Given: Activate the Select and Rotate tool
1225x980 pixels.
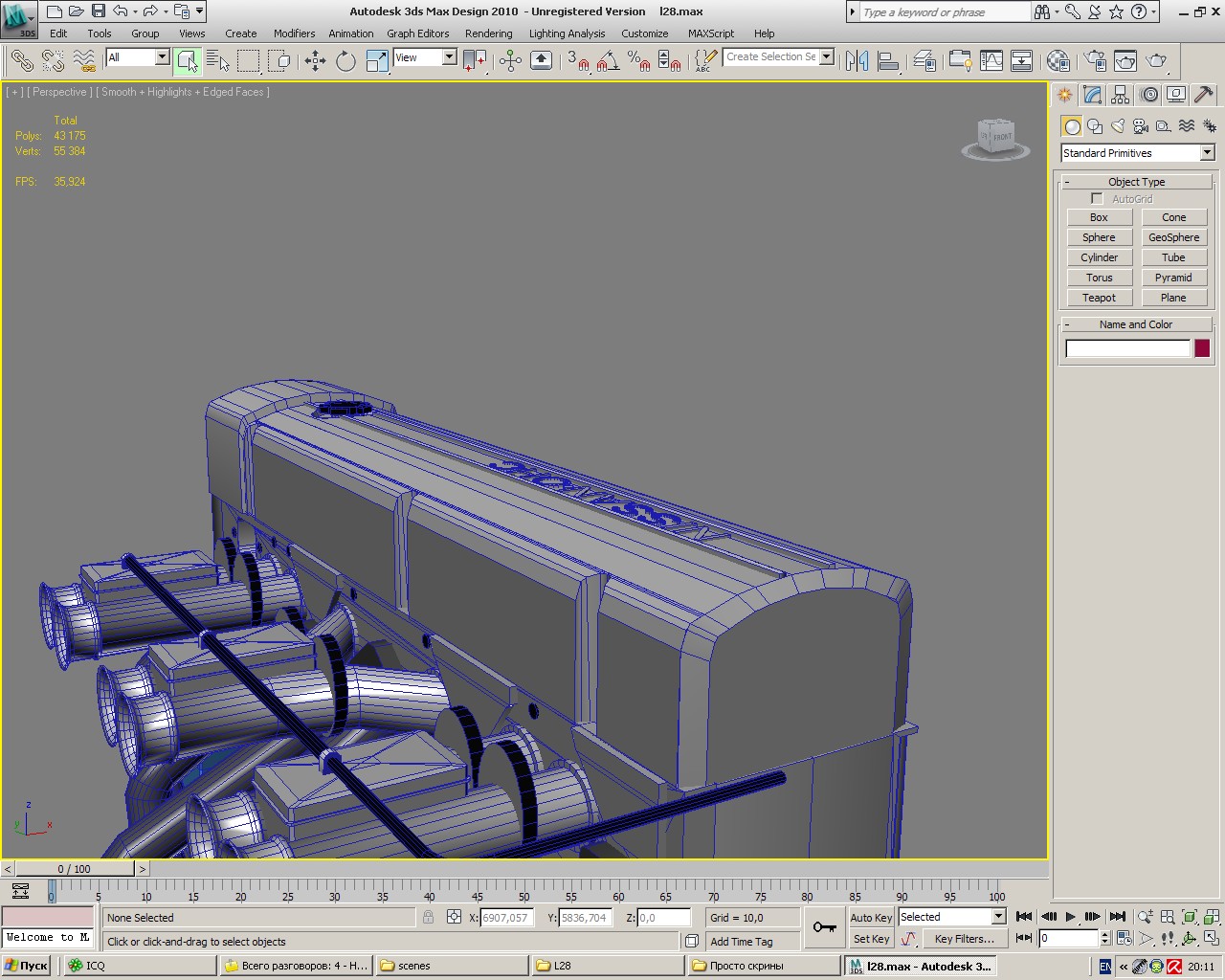Looking at the screenshot, I should (x=345, y=61).
